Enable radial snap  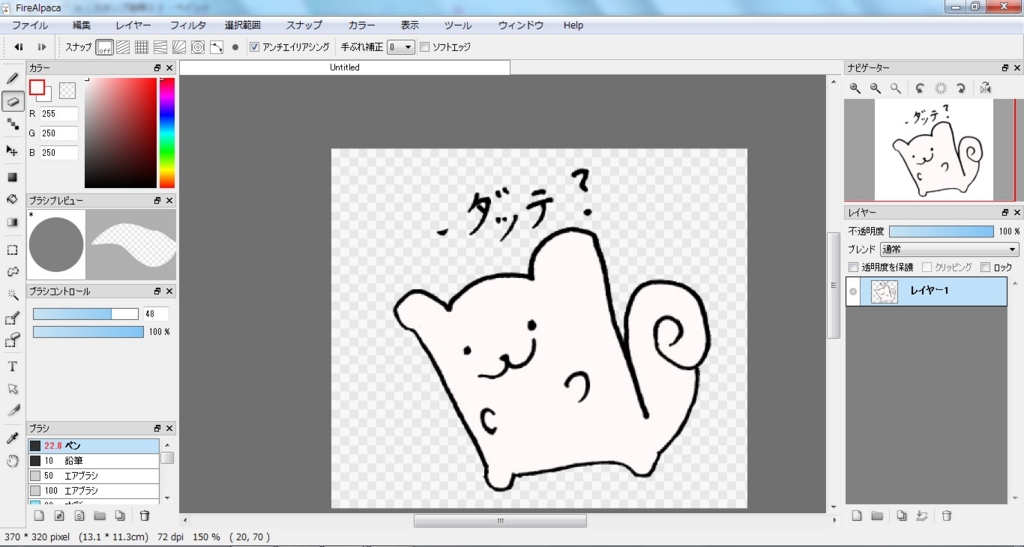coord(179,47)
